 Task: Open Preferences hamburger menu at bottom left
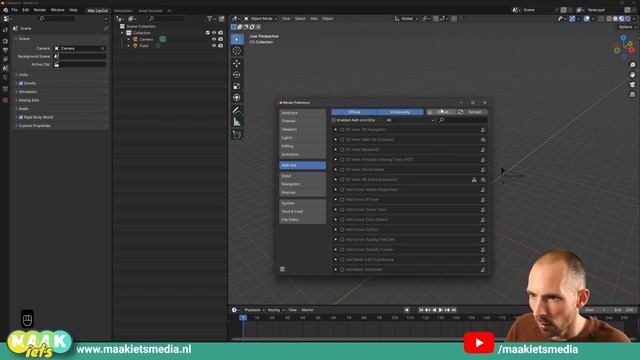point(282,269)
